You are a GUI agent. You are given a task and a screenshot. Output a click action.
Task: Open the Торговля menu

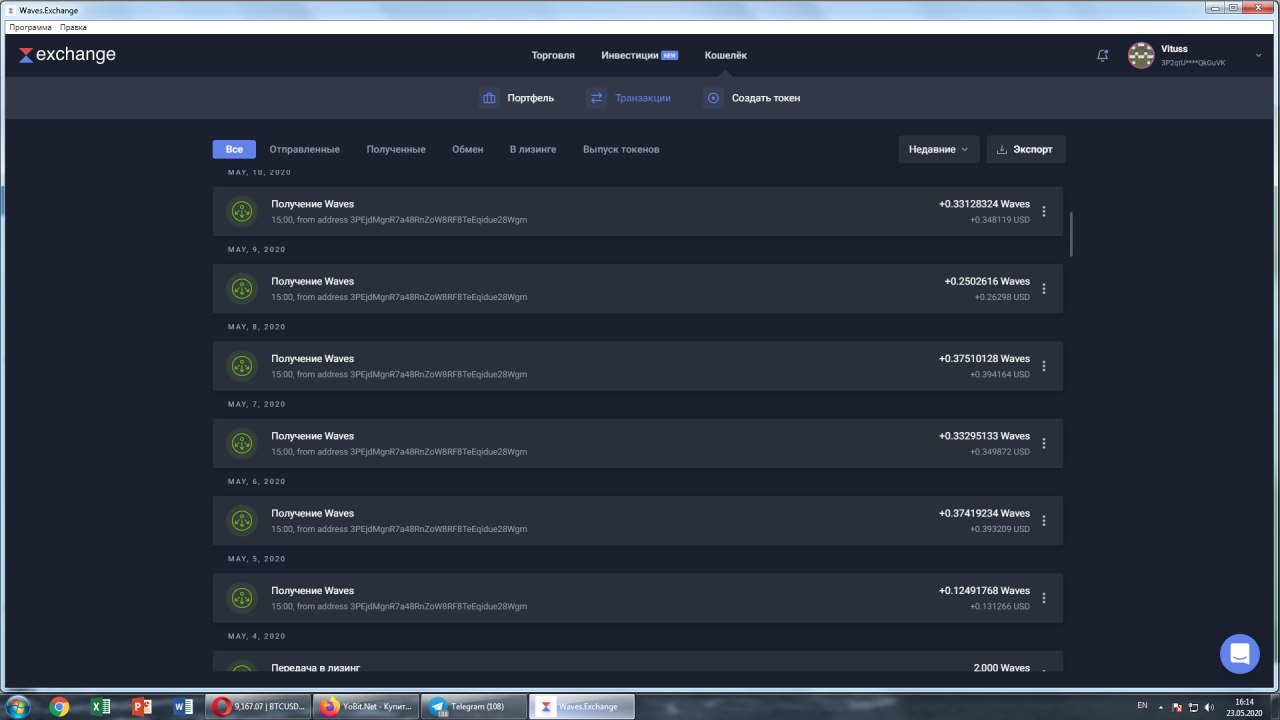pyautogui.click(x=553, y=55)
